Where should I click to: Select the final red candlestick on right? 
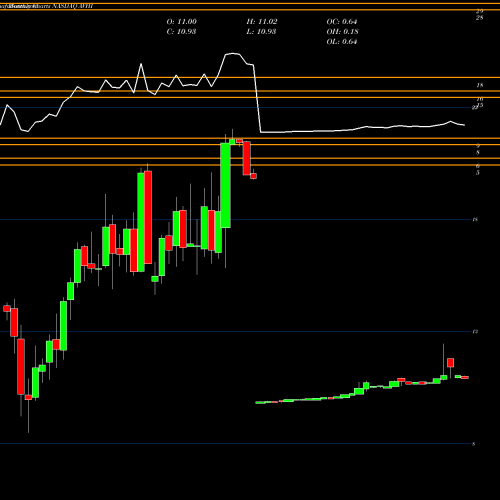pyautogui.click(x=465, y=377)
